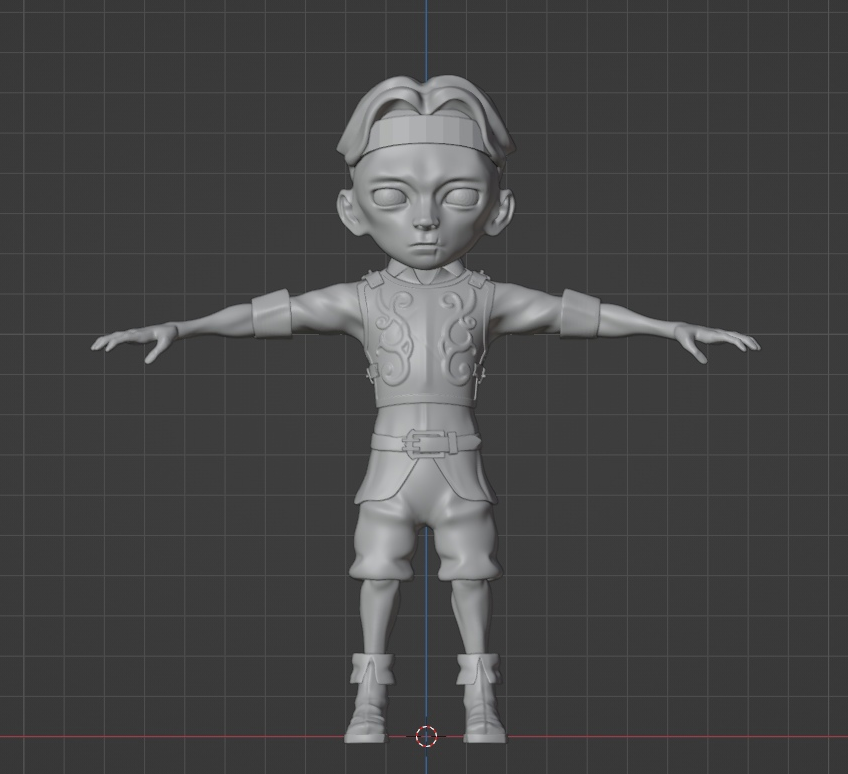Click the hand at the far right
This screenshot has width=848, height=774.
[720, 340]
